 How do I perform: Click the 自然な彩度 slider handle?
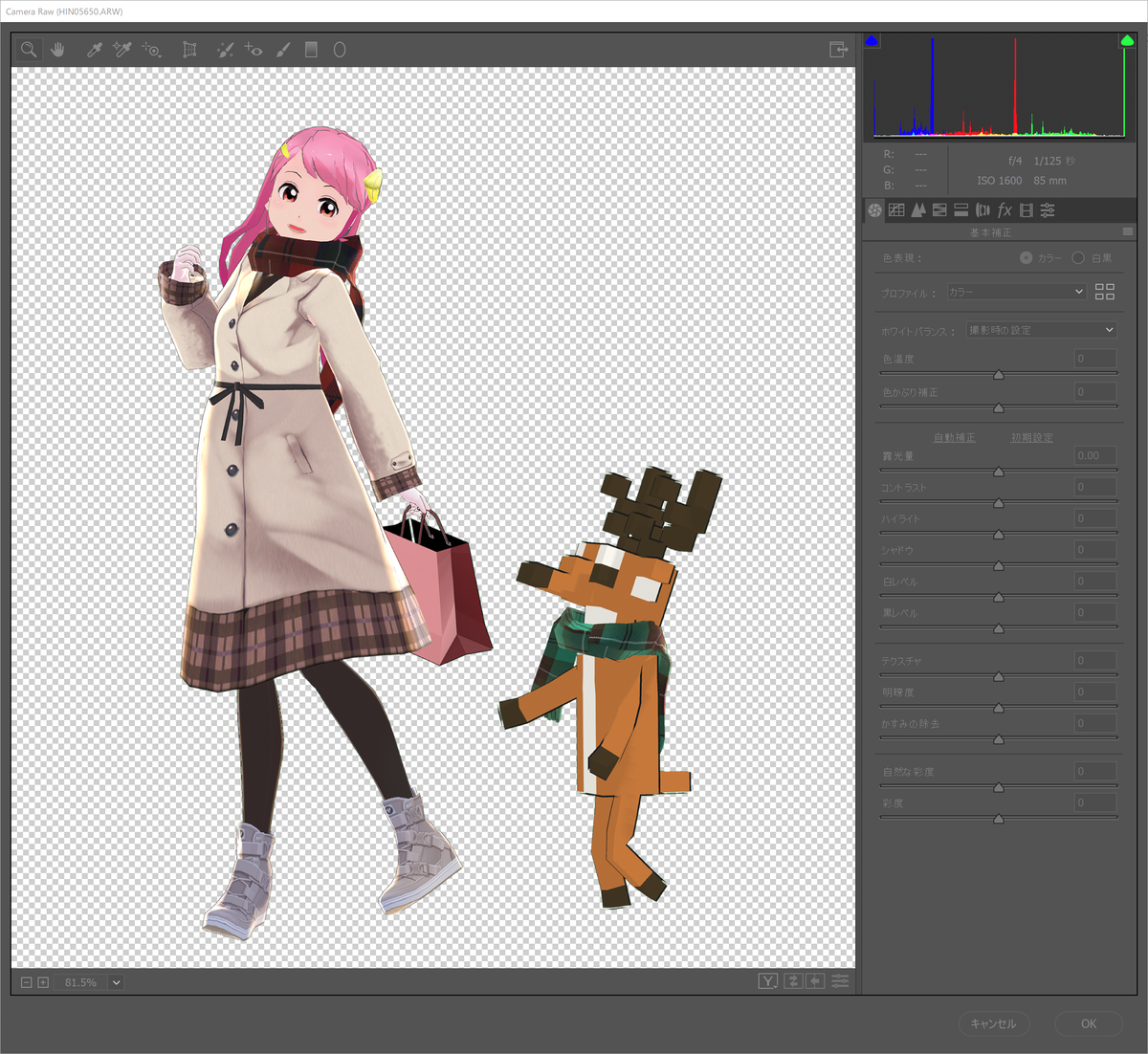998,787
